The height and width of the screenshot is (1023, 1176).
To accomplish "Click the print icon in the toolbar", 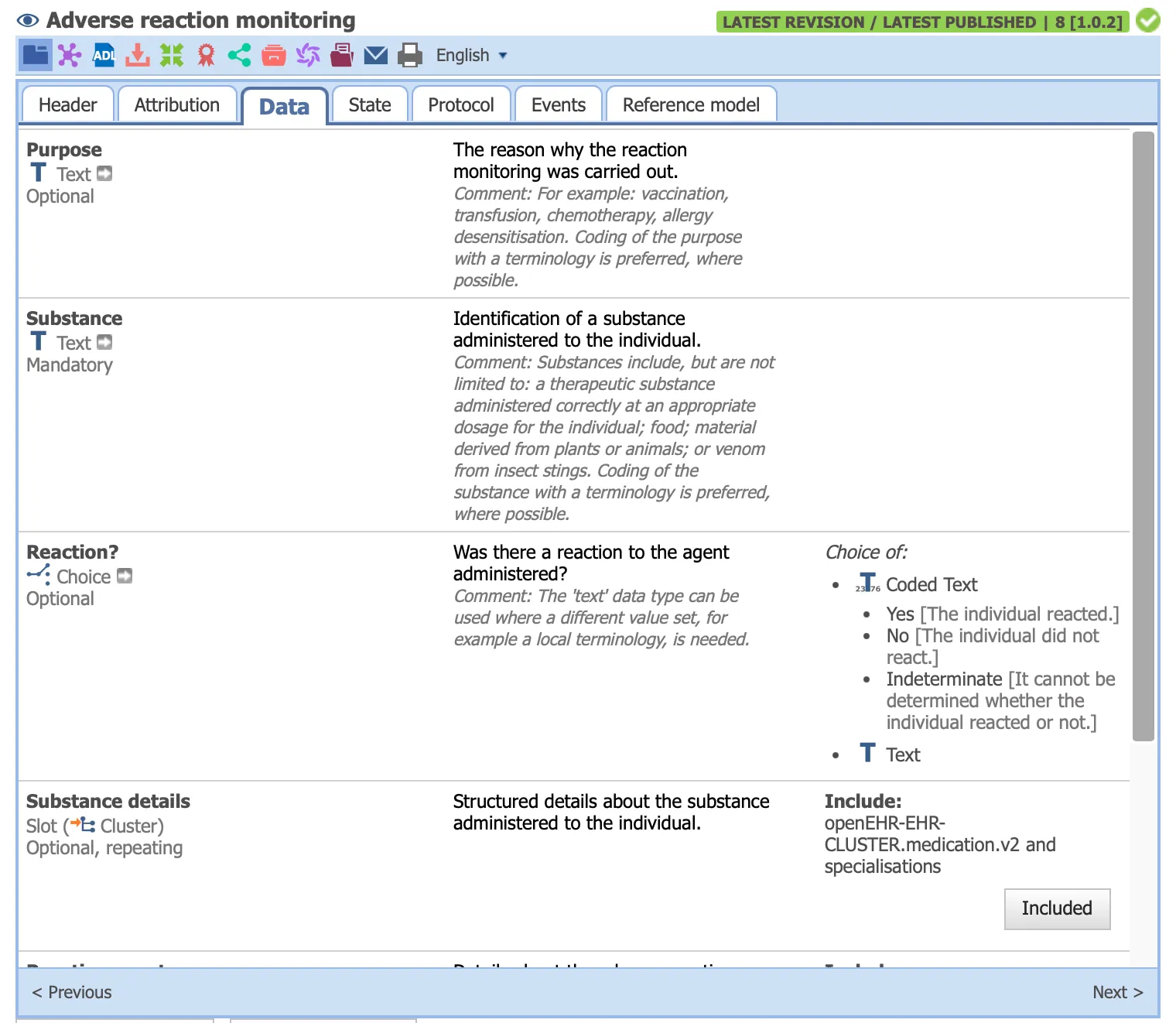I will [x=410, y=55].
